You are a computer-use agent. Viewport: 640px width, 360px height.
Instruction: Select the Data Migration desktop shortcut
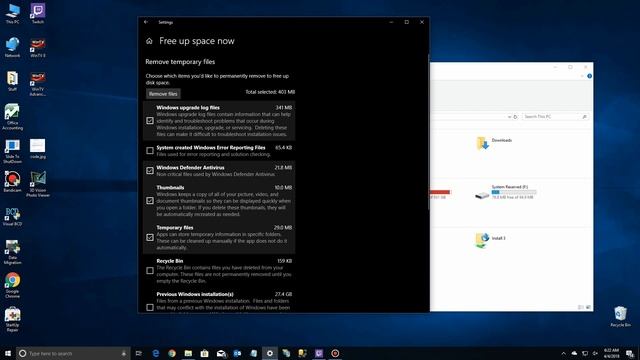click(12, 252)
